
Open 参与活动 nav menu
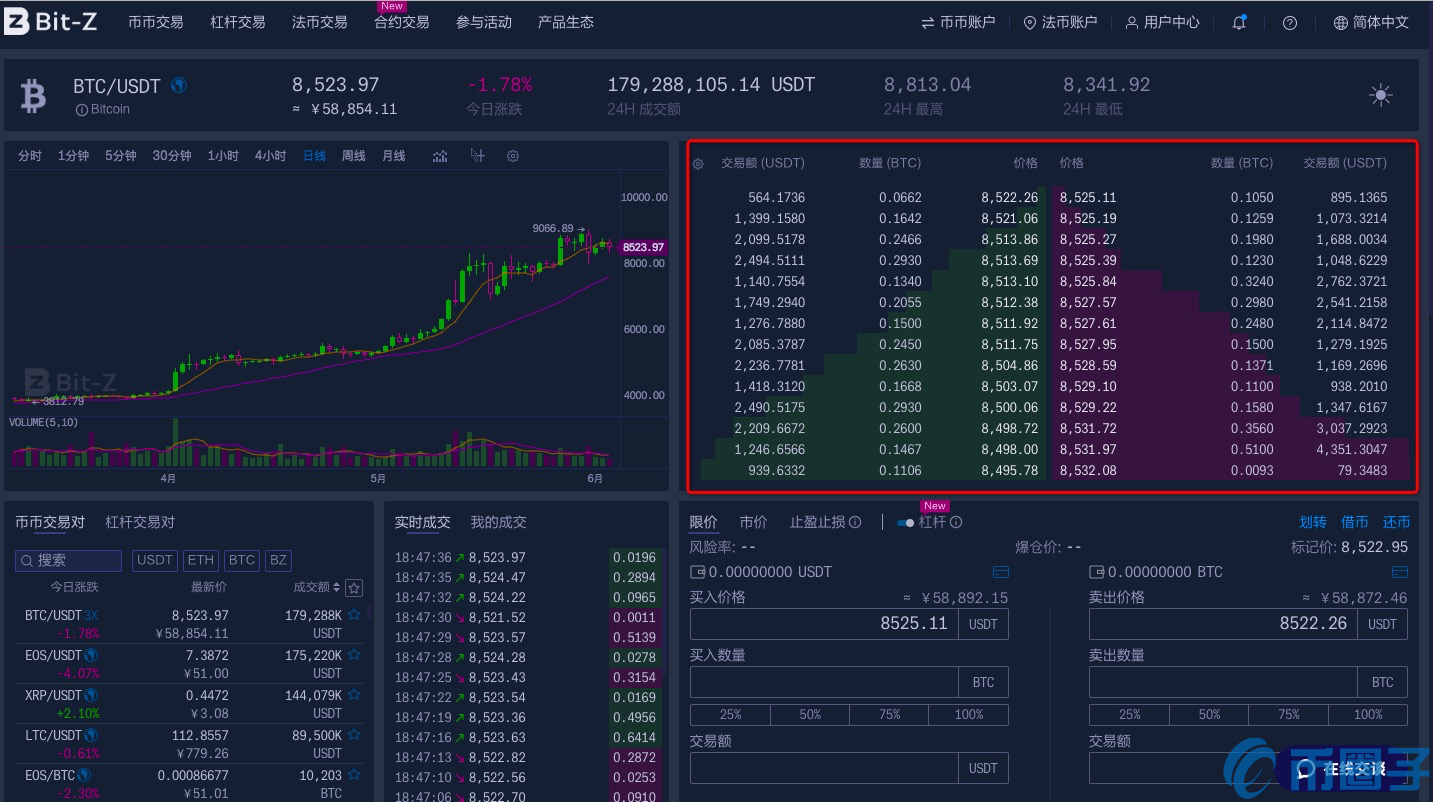point(484,22)
